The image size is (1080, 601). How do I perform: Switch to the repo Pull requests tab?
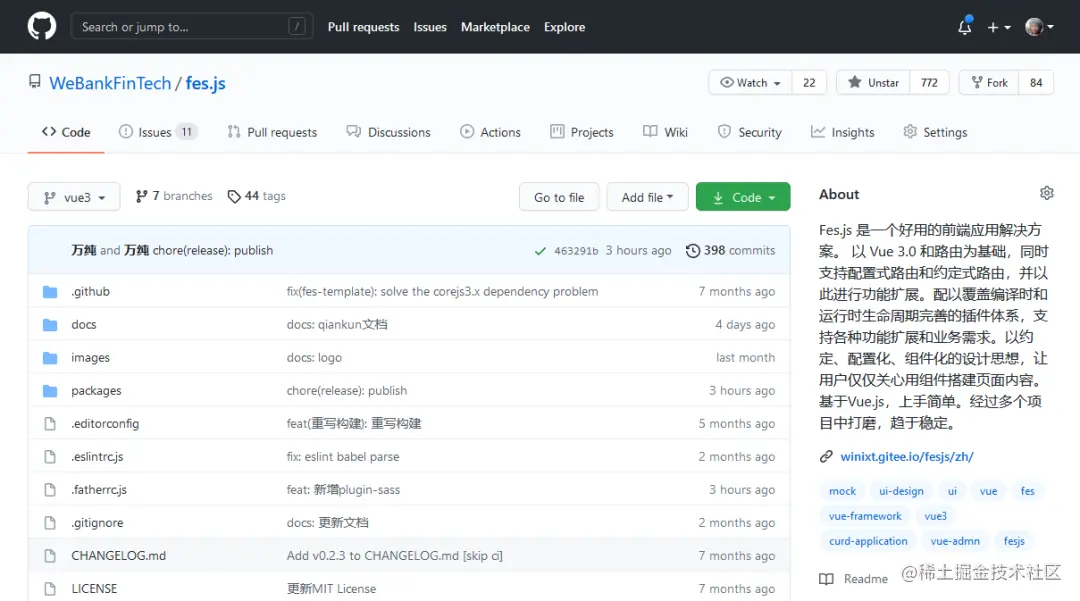point(272,132)
